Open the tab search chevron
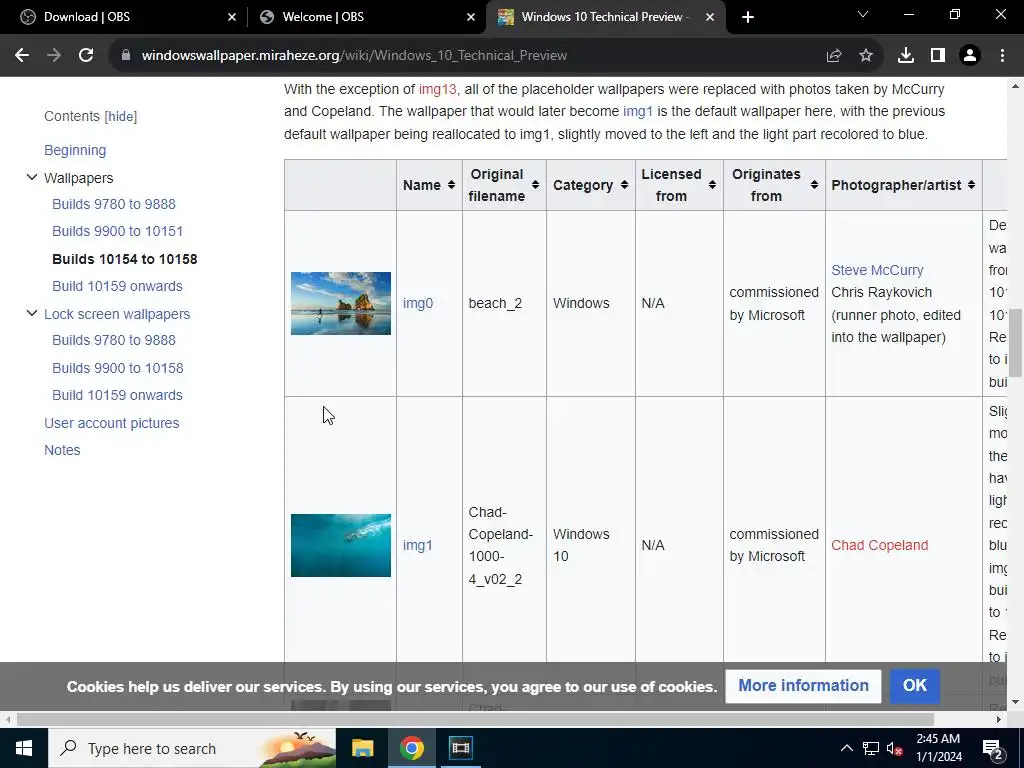This screenshot has width=1024, height=768. click(863, 14)
